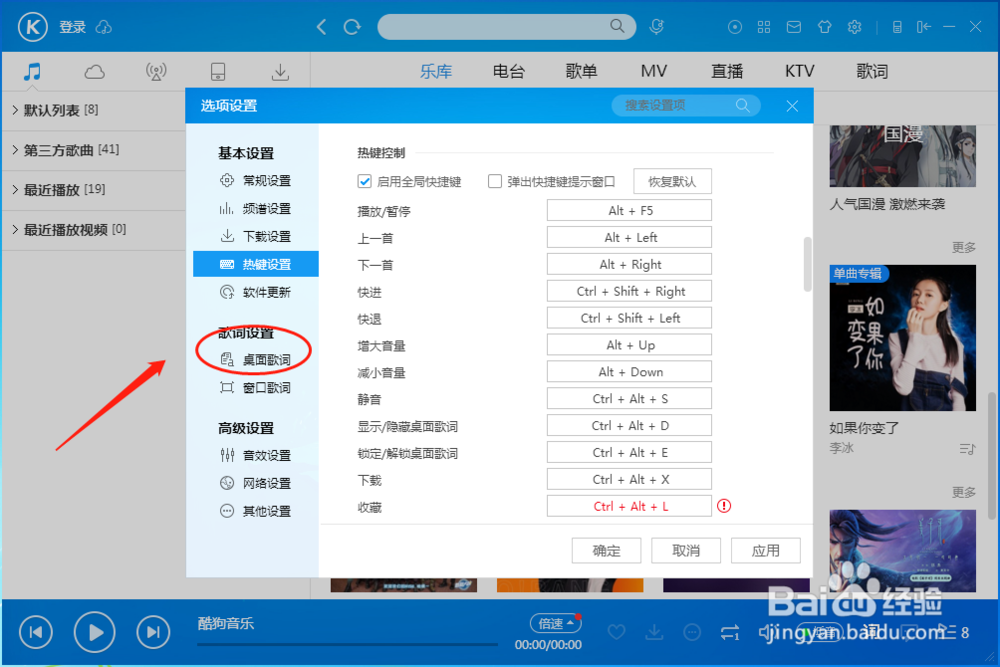Toggle desktop lyrics with the 词 icon

[871, 632]
